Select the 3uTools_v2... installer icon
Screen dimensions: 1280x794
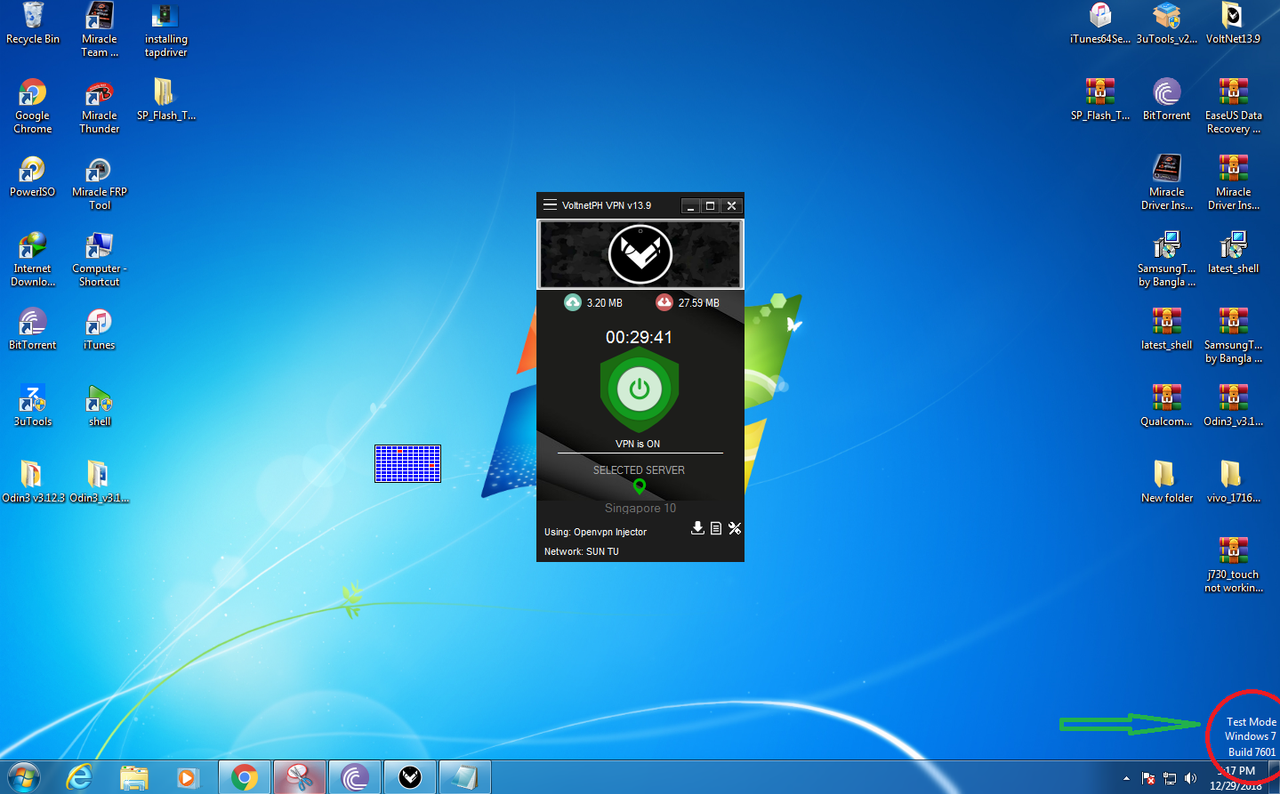[1167, 24]
